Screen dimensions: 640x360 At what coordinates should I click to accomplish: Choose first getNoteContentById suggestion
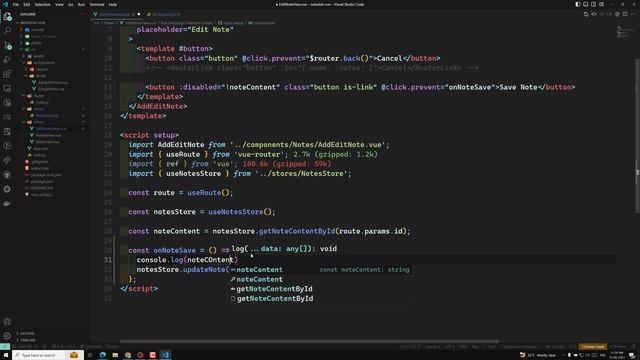click(320, 289)
